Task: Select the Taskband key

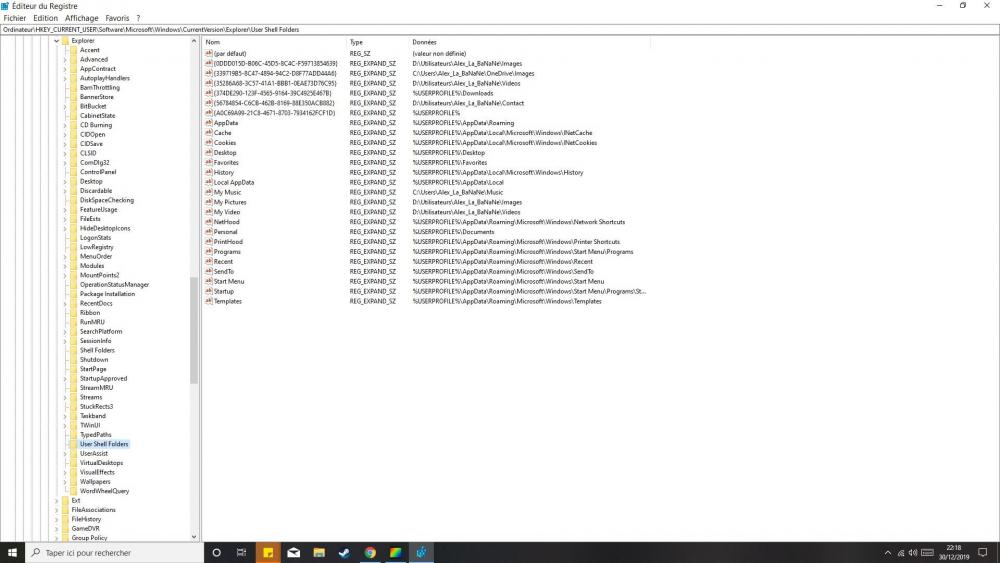Action: click(x=93, y=416)
